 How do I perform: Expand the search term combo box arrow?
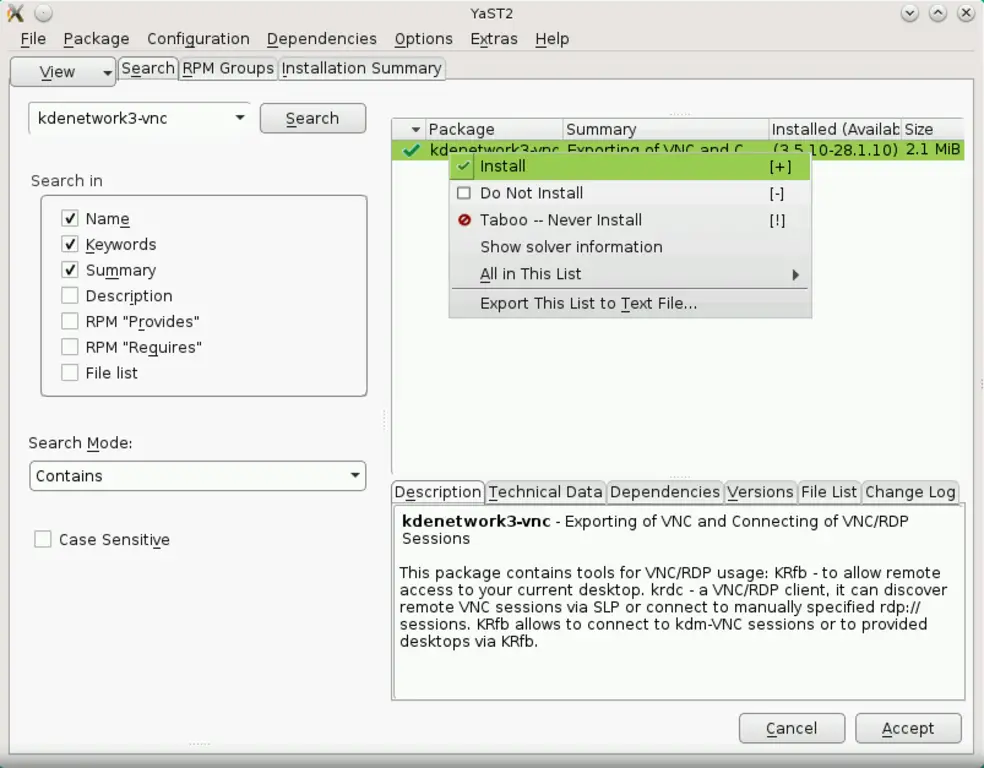(x=240, y=118)
